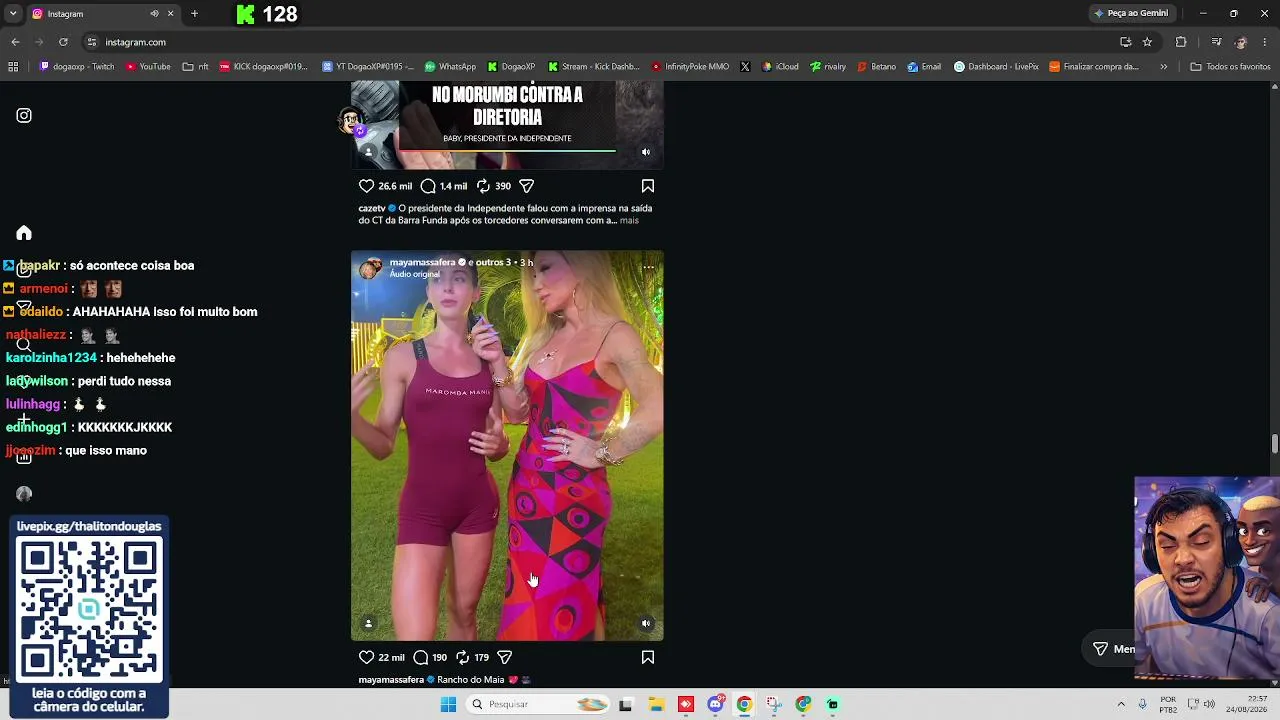Go back to the previous page

point(15,42)
